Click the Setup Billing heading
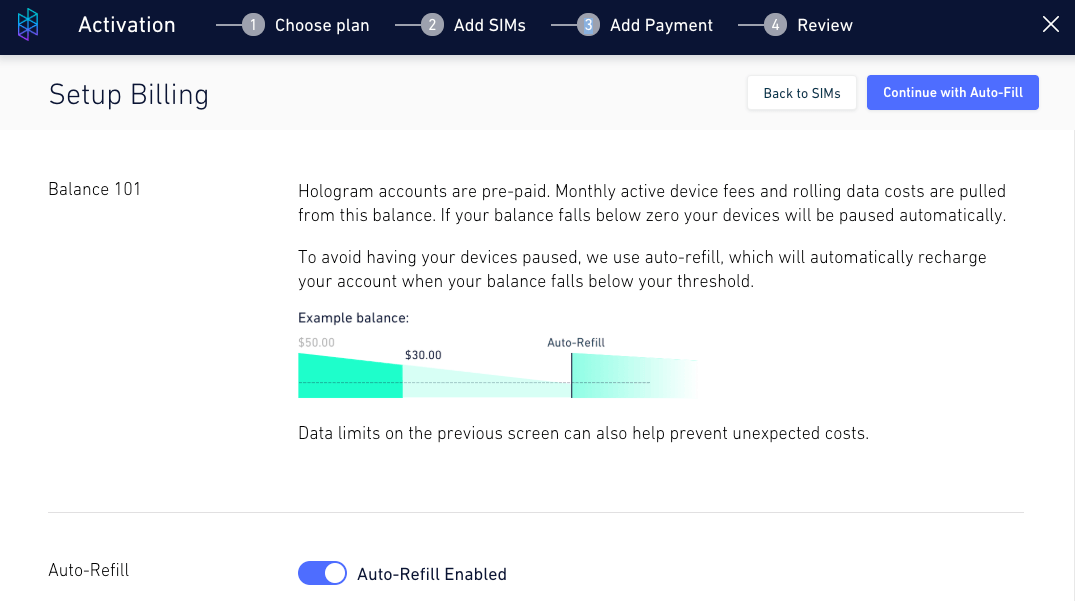1075x601 pixels. click(x=129, y=95)
